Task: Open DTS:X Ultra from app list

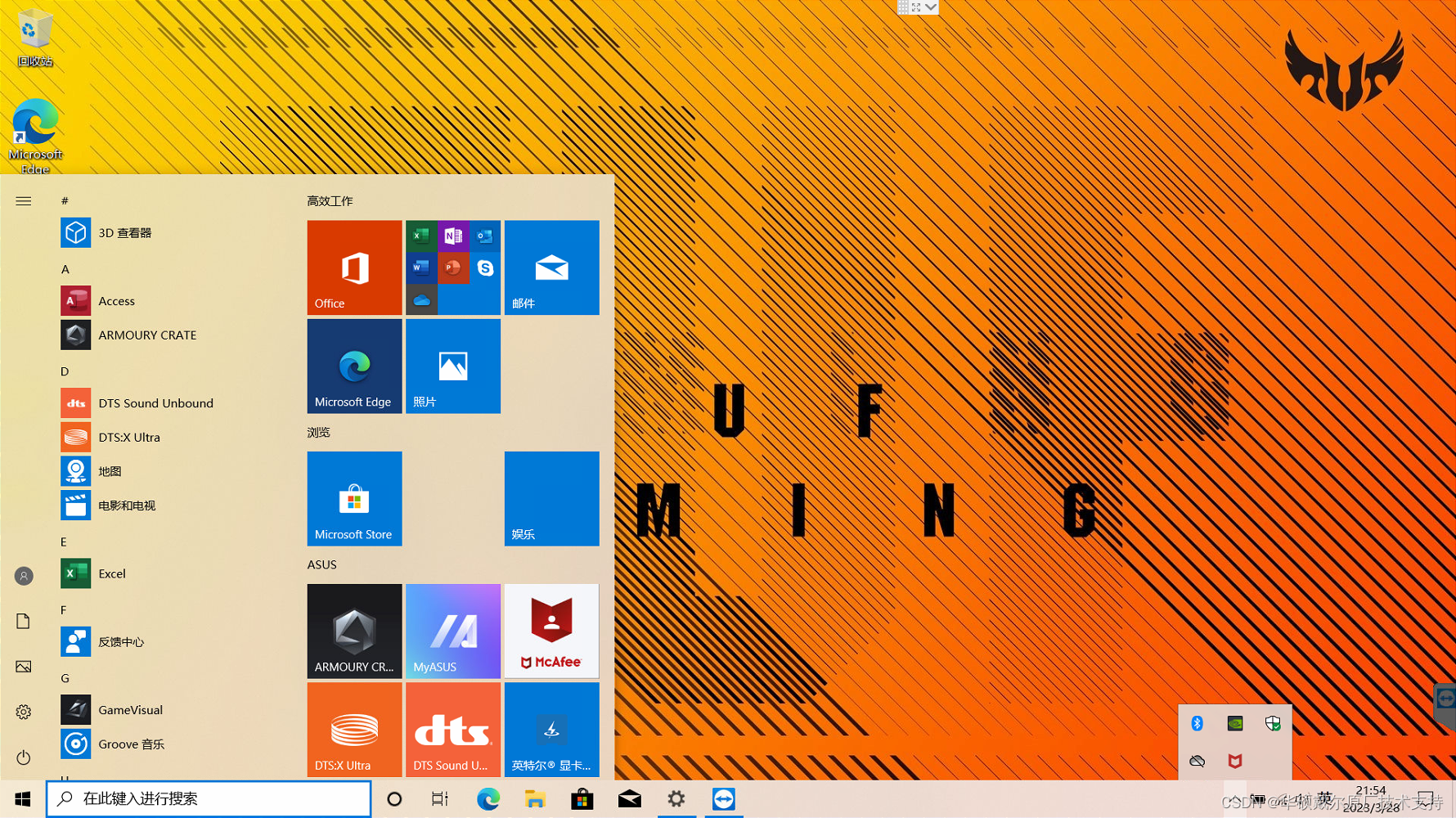Action: pyautogui.click(x=172, y=438)
